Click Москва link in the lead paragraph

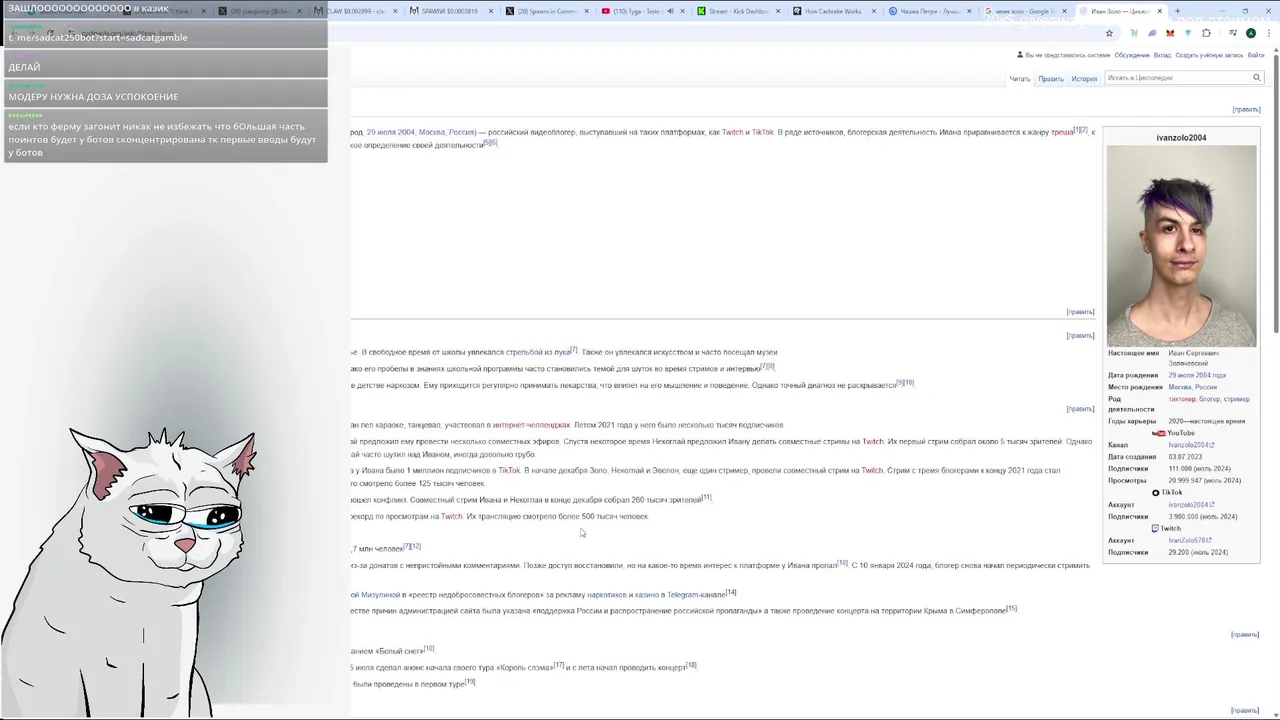click(432, 132)
